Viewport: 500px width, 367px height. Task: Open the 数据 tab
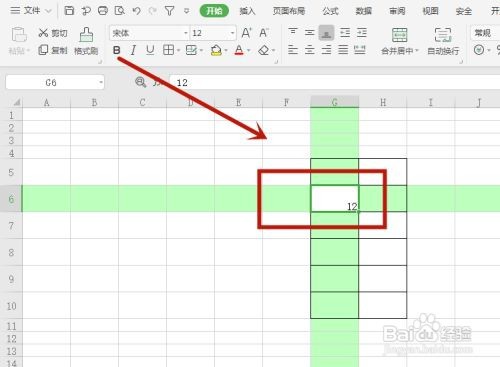point(363,11)
